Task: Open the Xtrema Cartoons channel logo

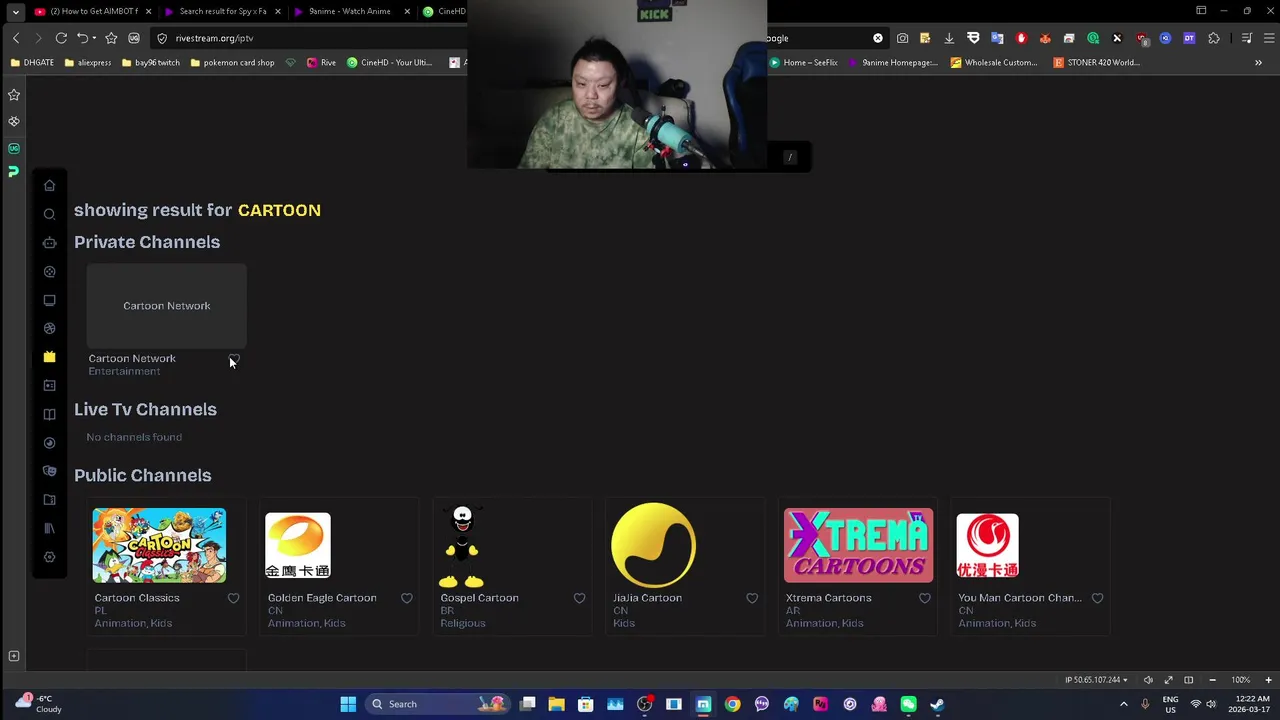Action: pos(858,545)
